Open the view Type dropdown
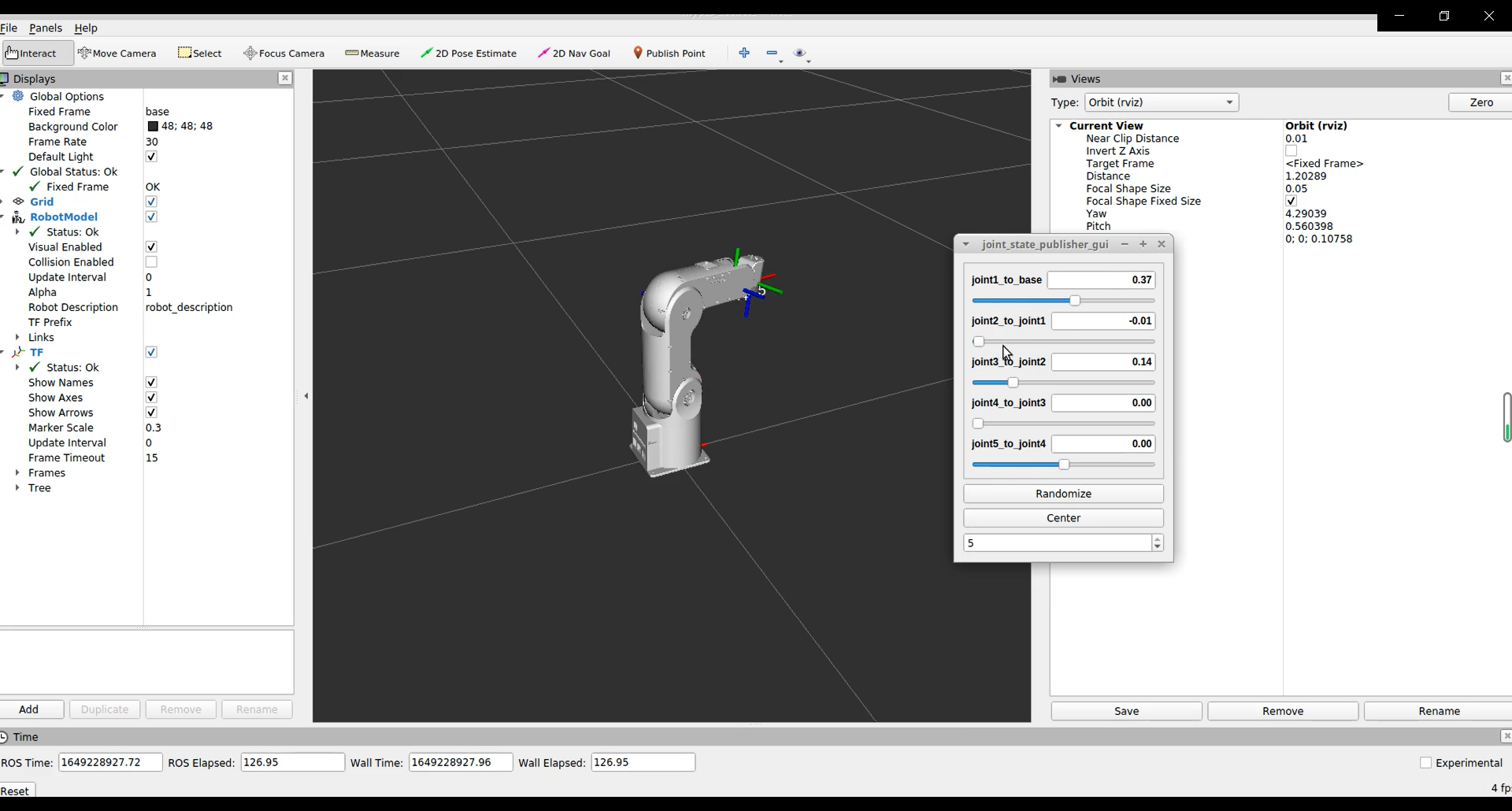The height and width of the screenshot is (811, 1512). [1161, 102]
